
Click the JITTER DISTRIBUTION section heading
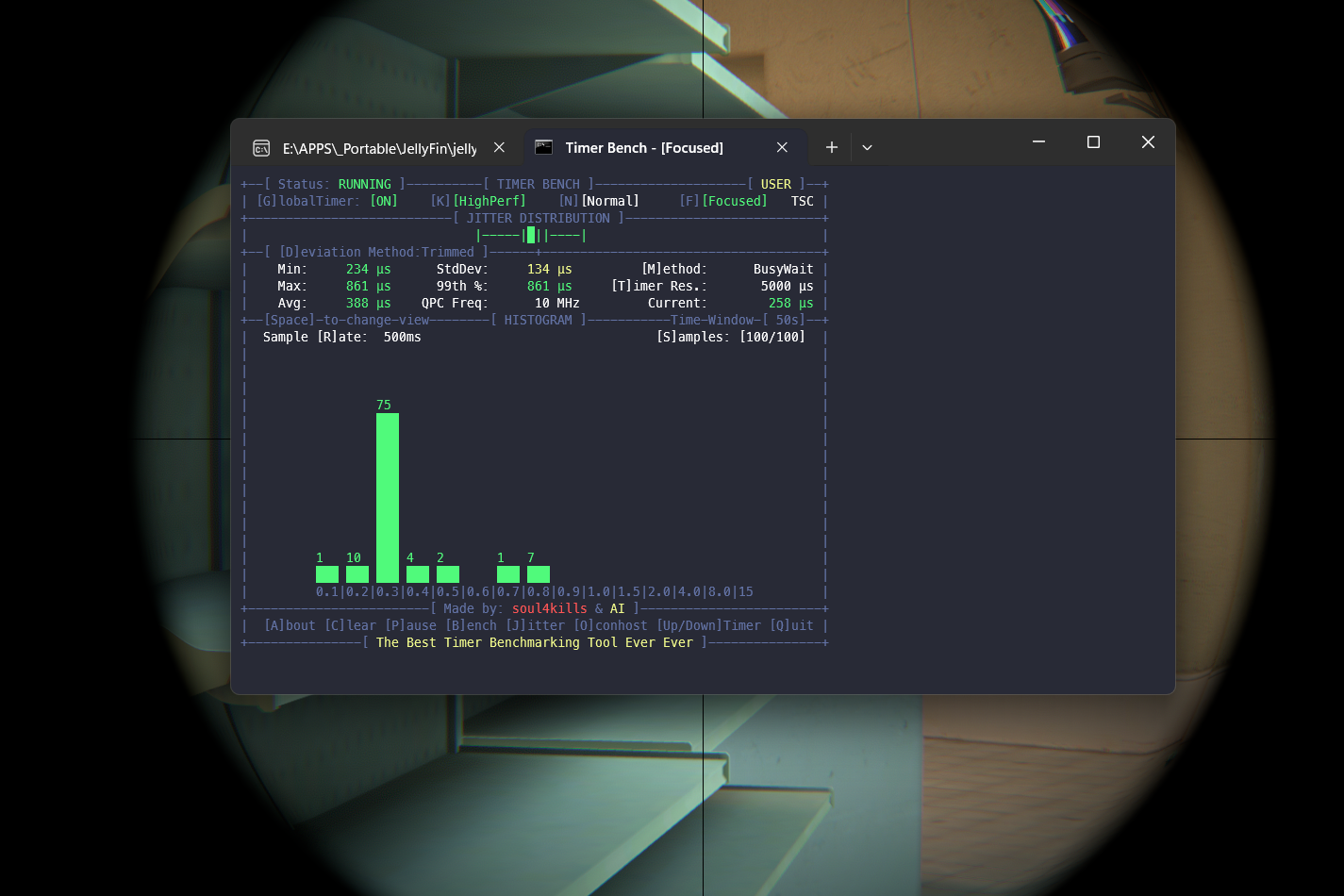pyautogui.click(x=539, y=218)
